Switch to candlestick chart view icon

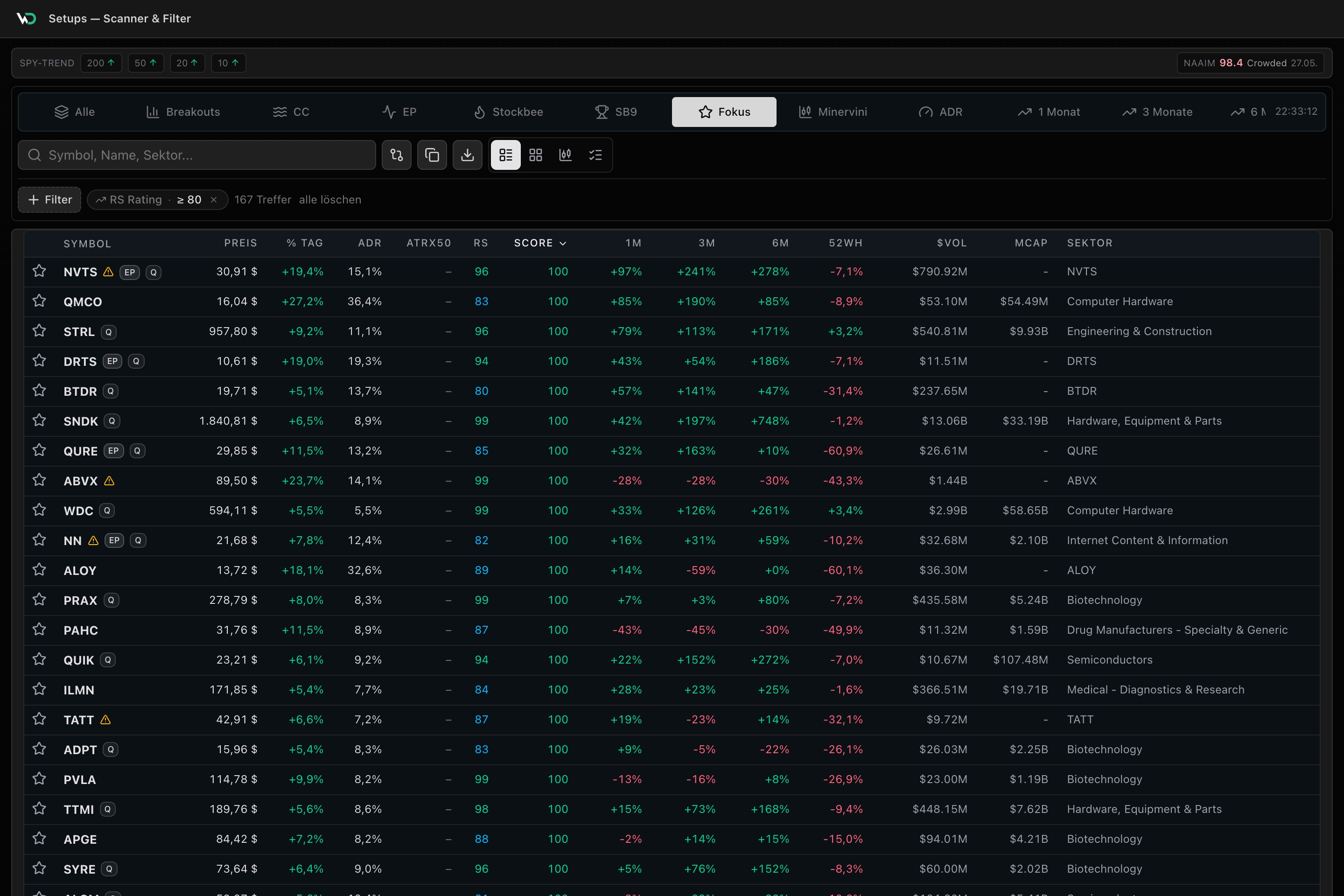tap(565, 155)
